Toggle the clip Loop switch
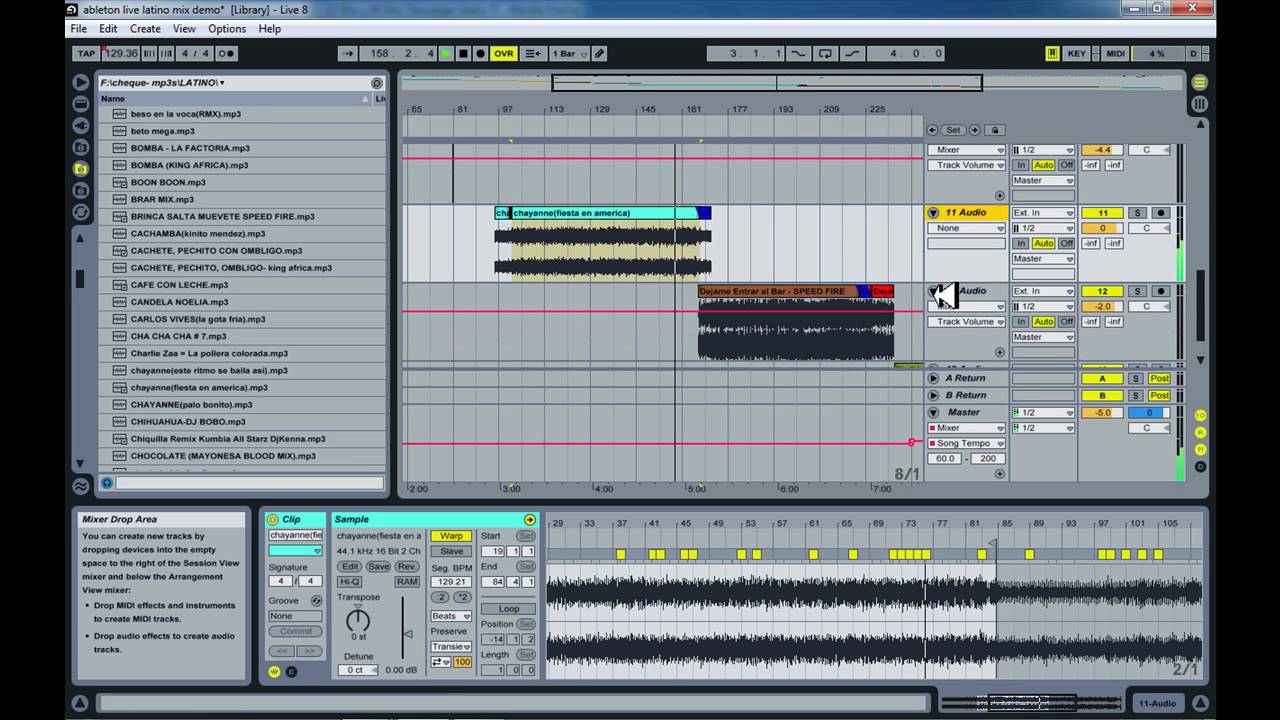 [509, 608]
